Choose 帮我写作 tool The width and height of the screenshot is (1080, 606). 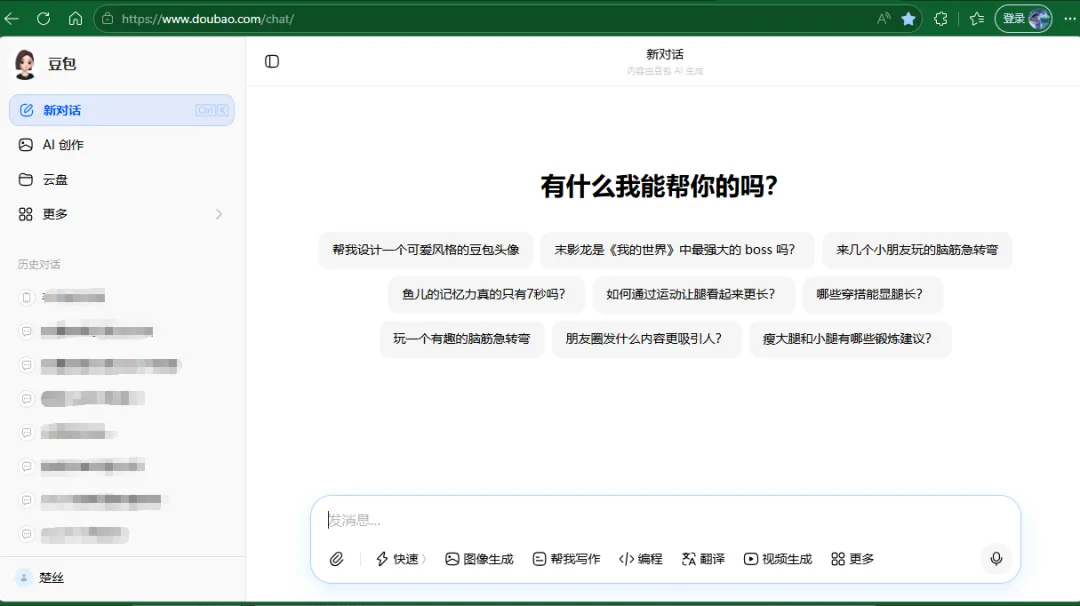click(x=566, y=559)
